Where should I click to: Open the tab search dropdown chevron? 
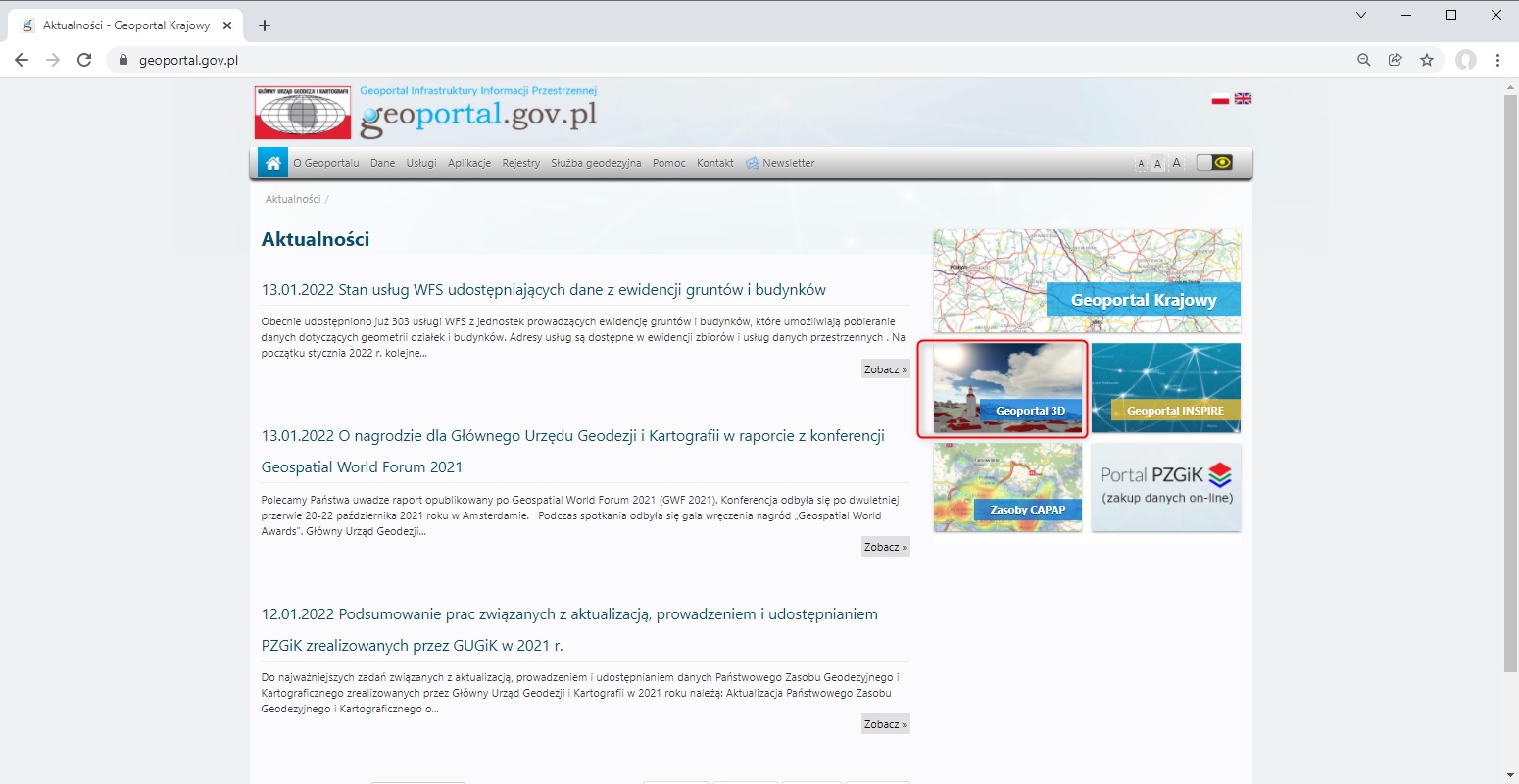point(1360,15)
